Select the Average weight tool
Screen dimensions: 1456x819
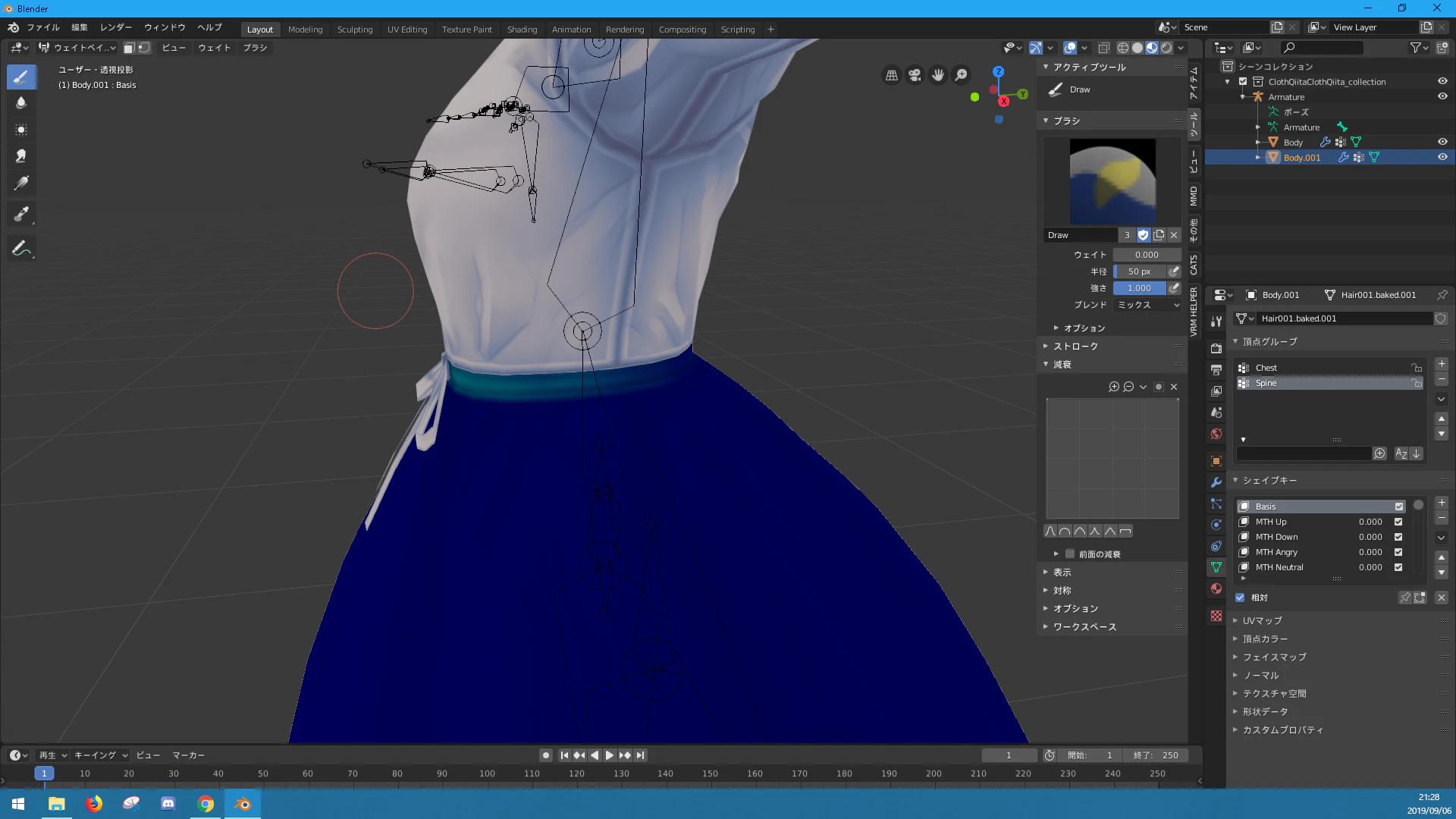point(21,130)
